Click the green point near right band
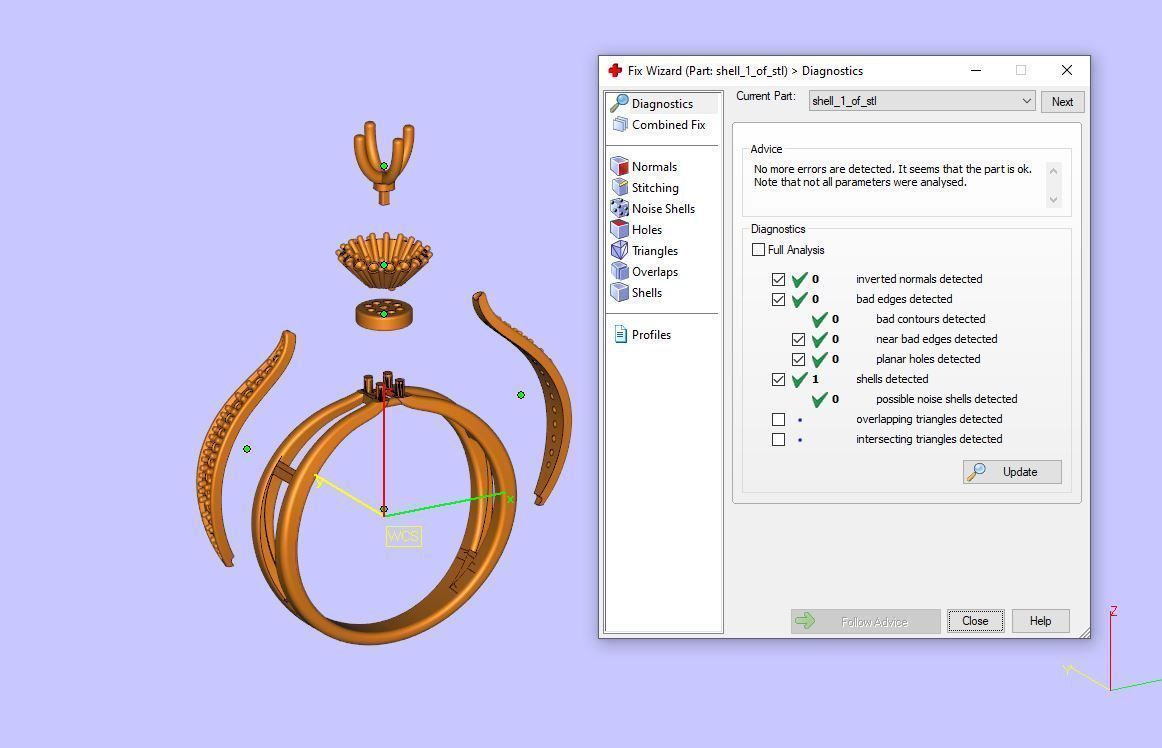The height and width of the screenshot is (748, 1162). [521, 395]
